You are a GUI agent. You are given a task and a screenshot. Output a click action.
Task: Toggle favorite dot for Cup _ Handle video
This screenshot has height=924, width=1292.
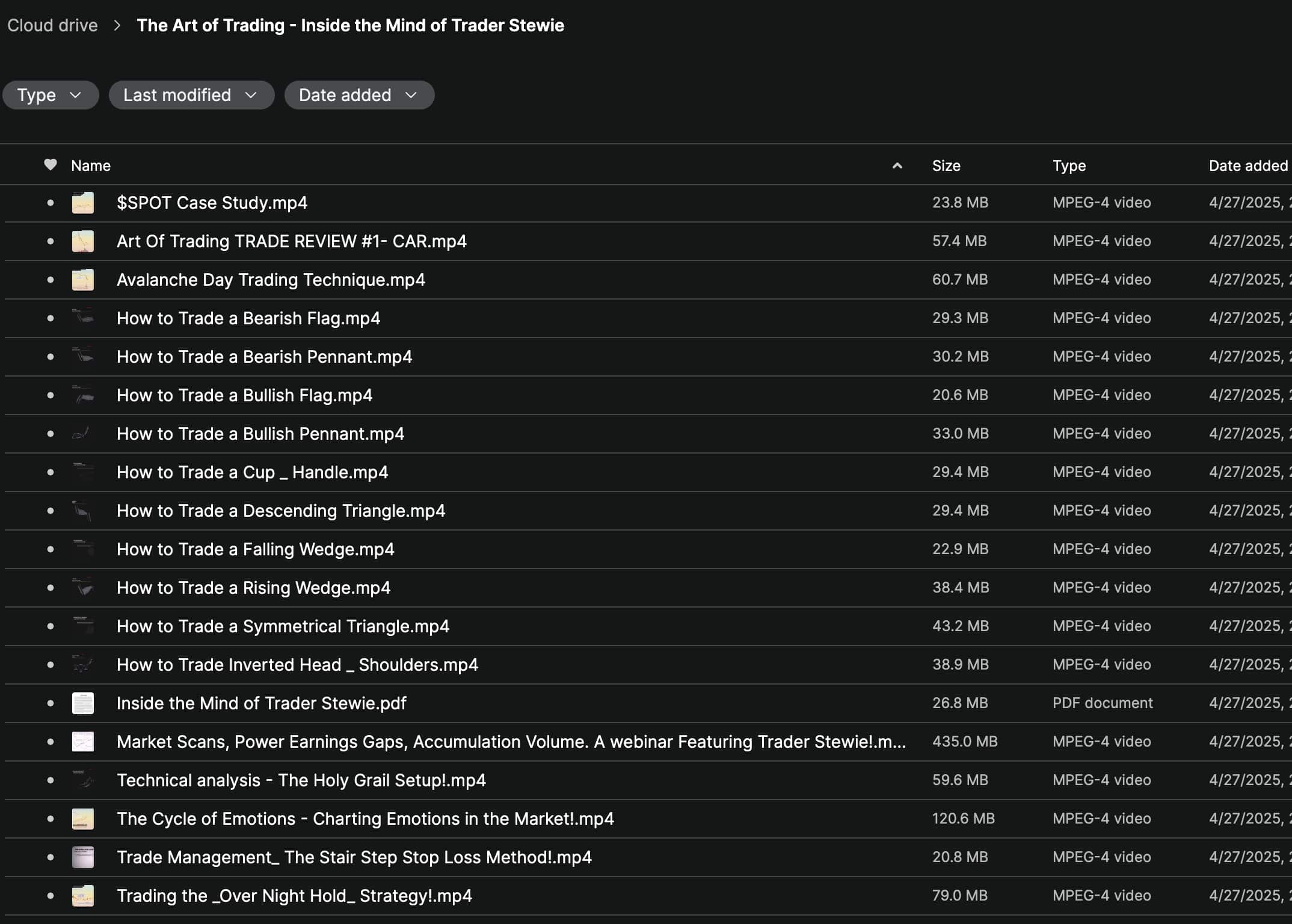tap(51, 472)
